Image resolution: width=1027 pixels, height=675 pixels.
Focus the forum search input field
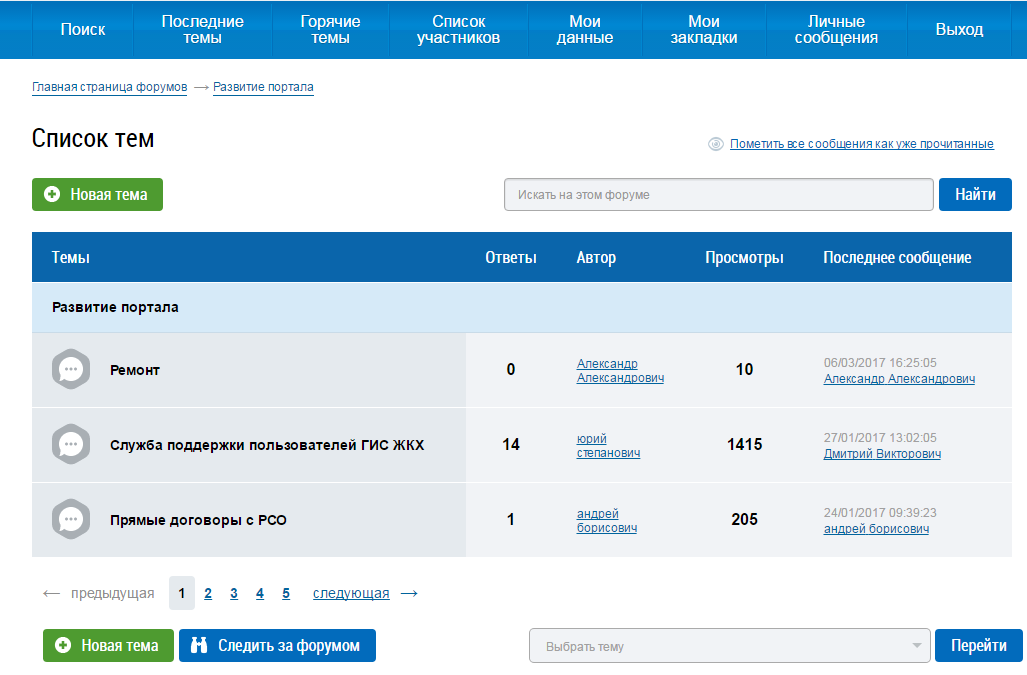[x=718, y=195]
